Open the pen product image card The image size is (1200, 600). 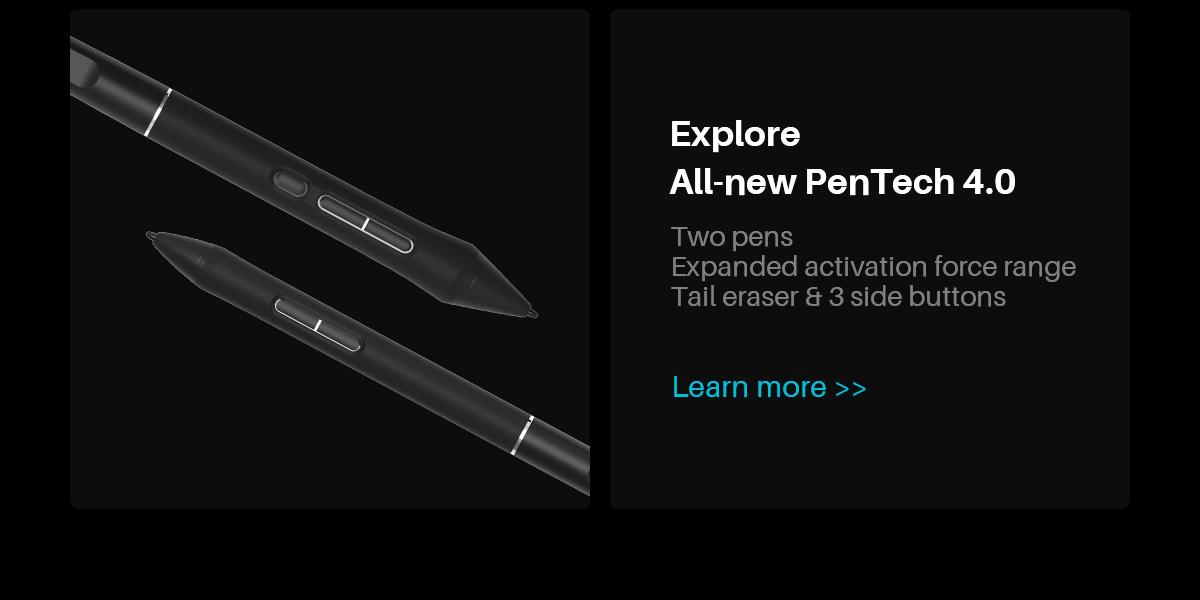[330, 259]
